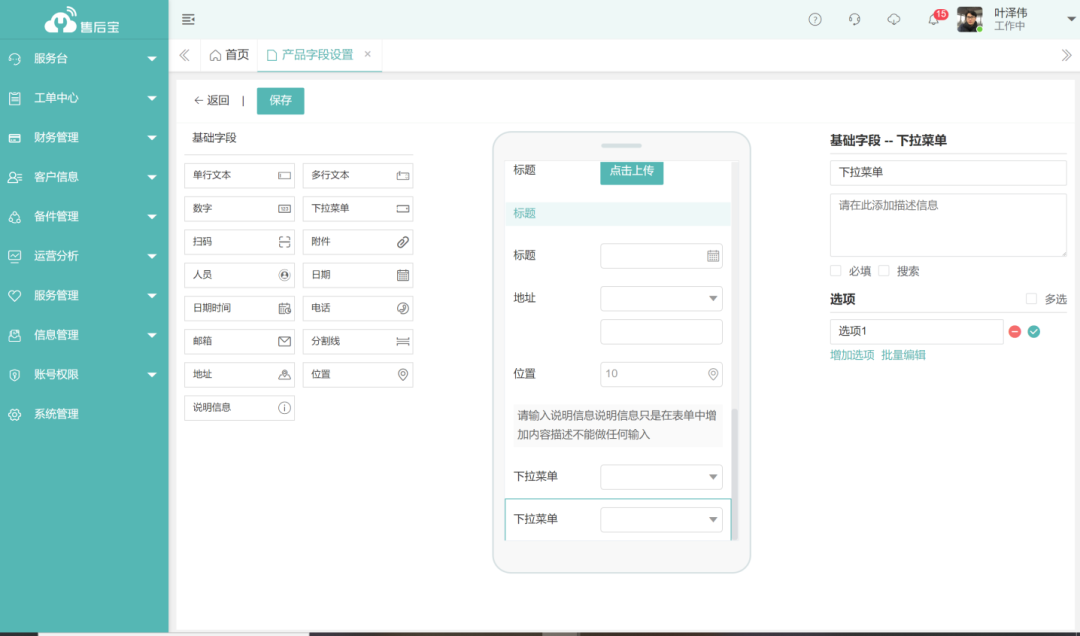Close the 产品字段设置 tab
The width and height of the screenshot is (1080, 636).
[x=367, y=55]
